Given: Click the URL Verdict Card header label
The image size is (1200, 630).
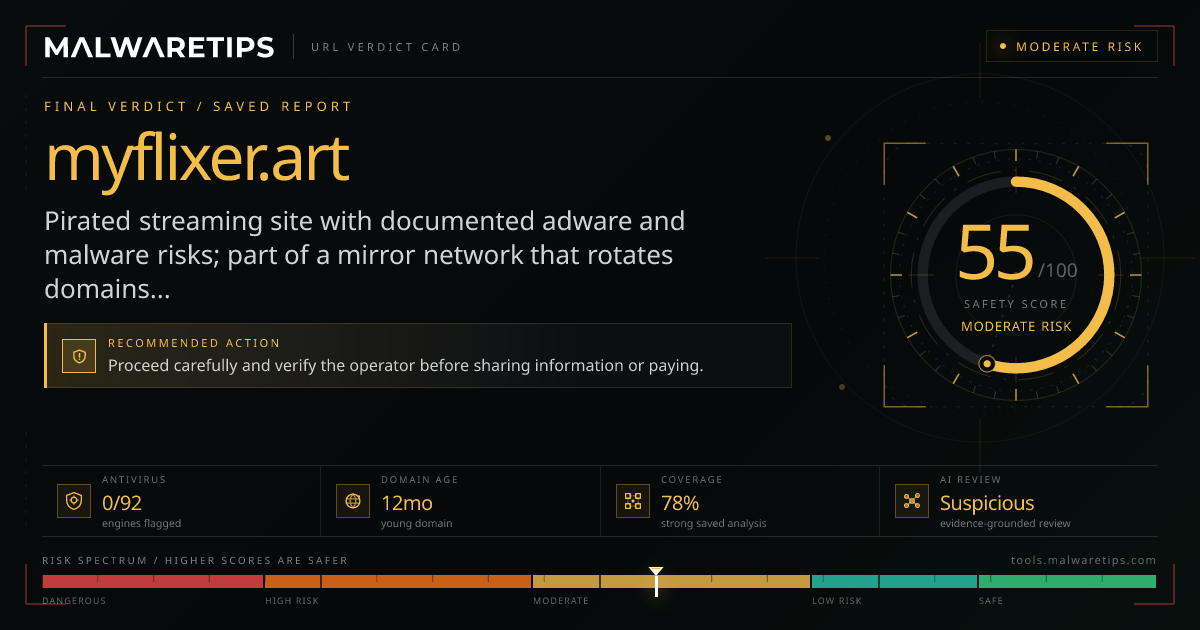Looking at the screenshot, I should point(386,47).
